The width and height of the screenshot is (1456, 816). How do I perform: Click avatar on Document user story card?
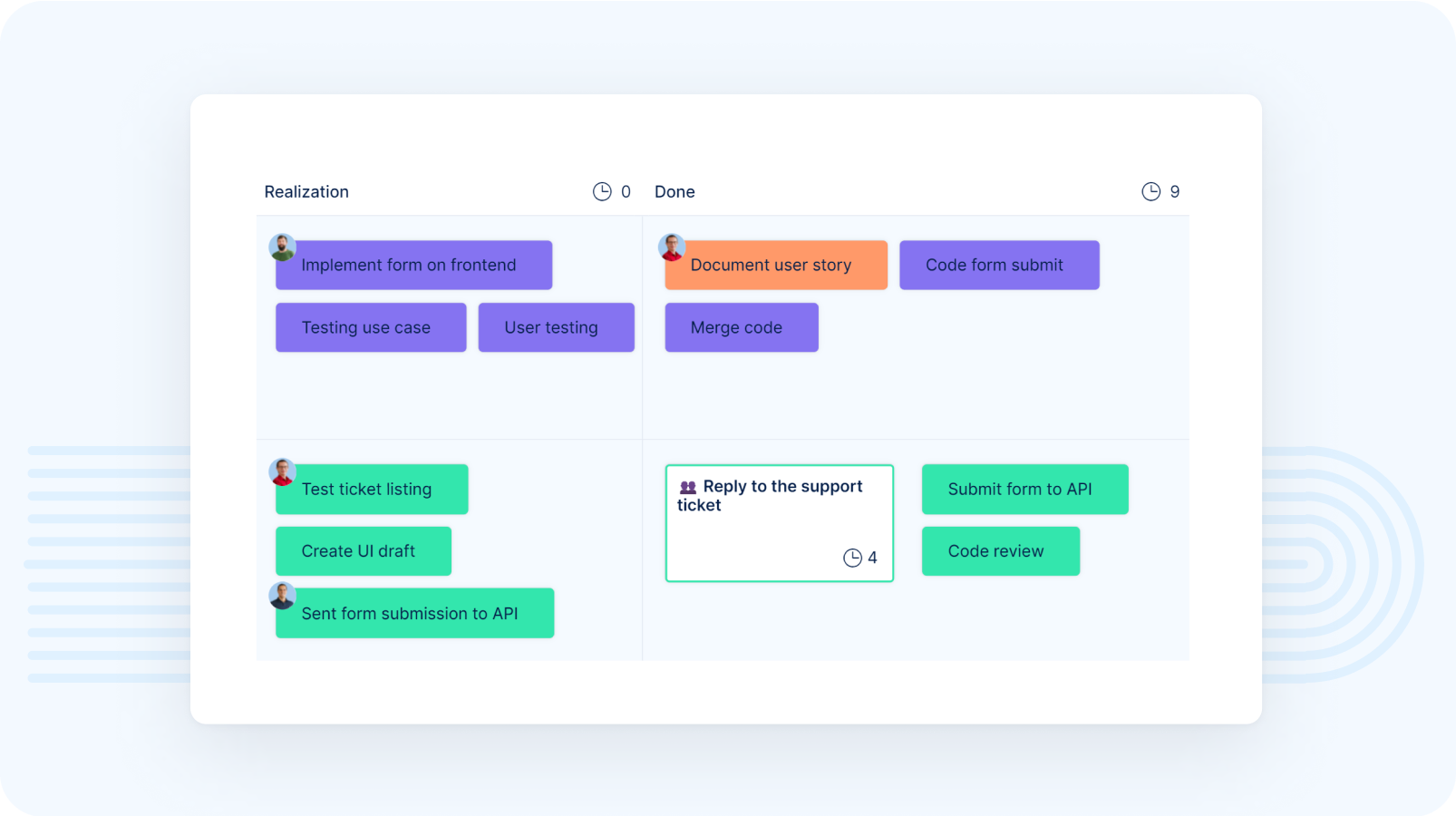click(x=672, y=247)
